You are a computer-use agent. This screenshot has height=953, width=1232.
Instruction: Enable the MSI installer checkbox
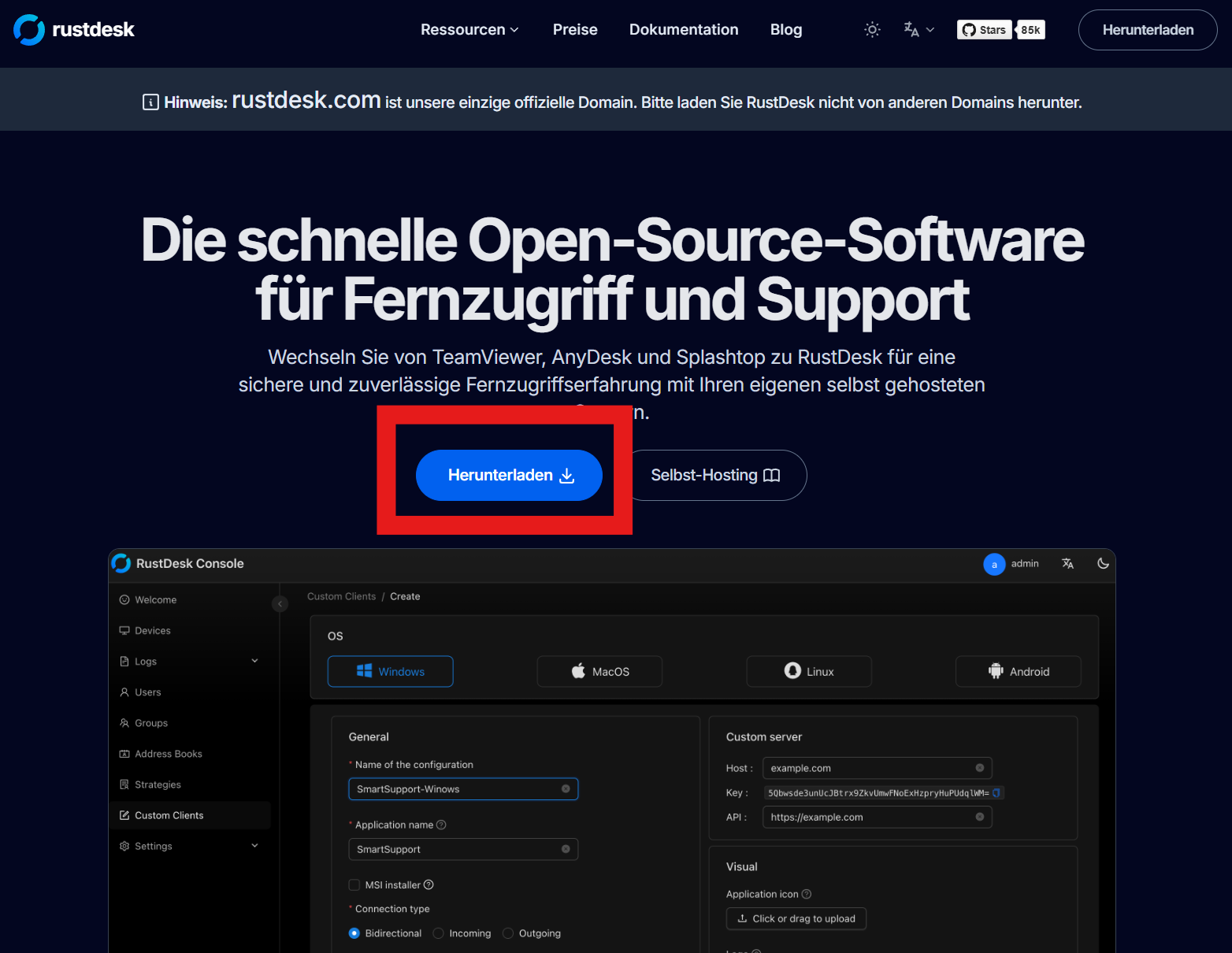[x=354, y=885]
